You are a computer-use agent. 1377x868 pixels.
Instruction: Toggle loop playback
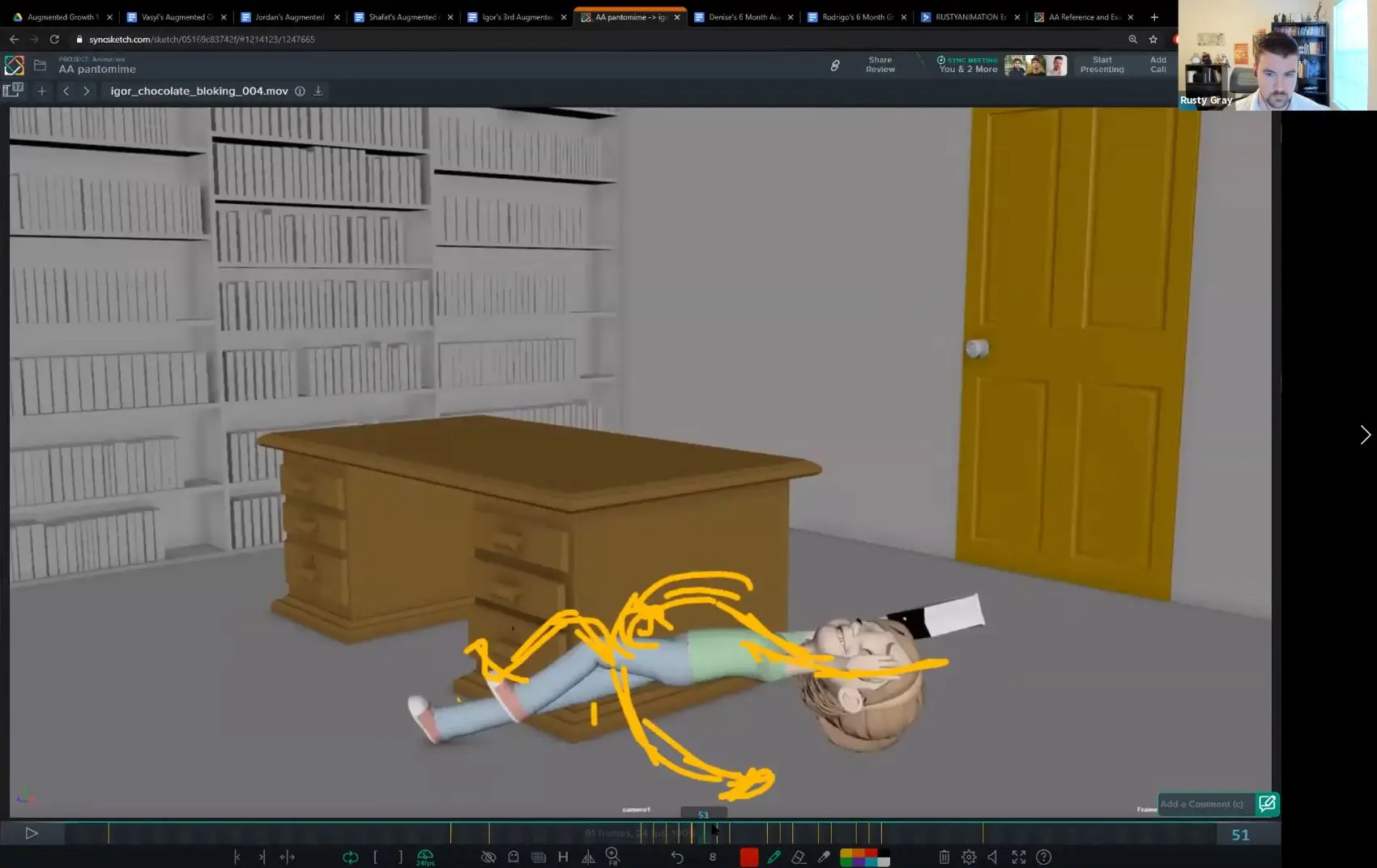(x=350, y=857)
